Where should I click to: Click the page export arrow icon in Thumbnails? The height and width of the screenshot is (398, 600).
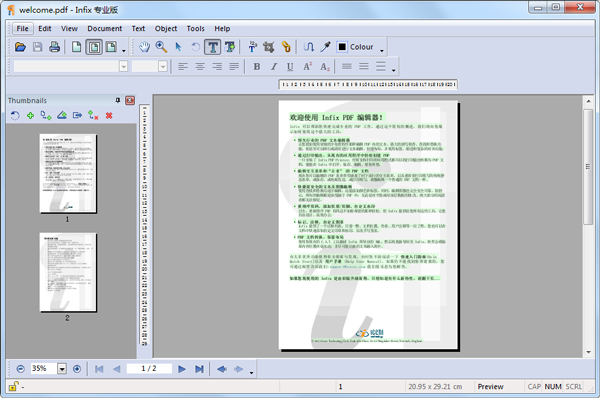tap(77, 115)
